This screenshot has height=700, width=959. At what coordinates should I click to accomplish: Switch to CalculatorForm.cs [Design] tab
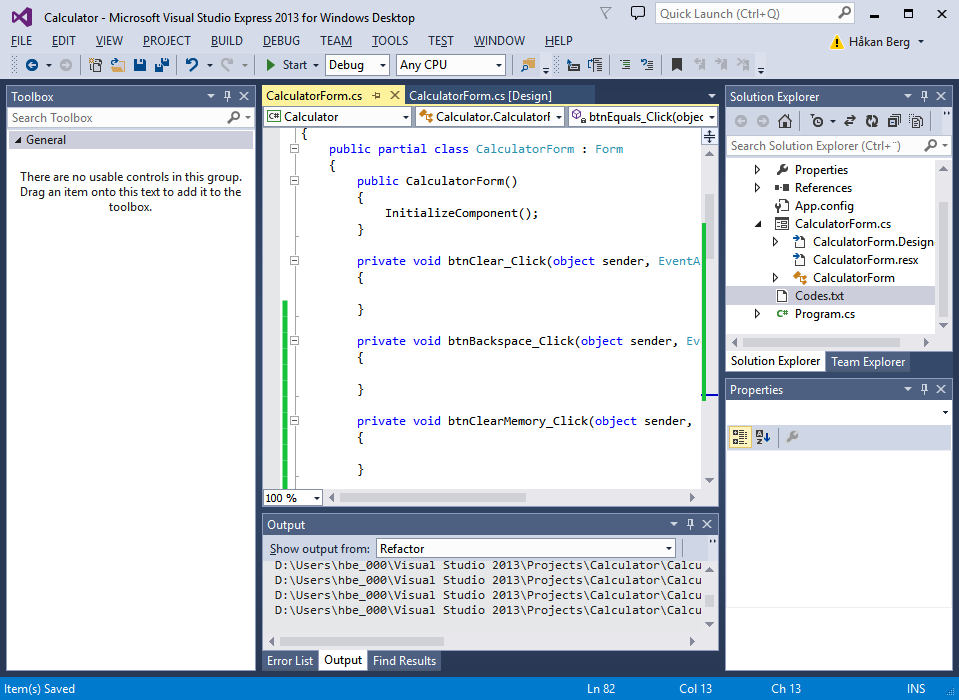(x=480, y=95)
